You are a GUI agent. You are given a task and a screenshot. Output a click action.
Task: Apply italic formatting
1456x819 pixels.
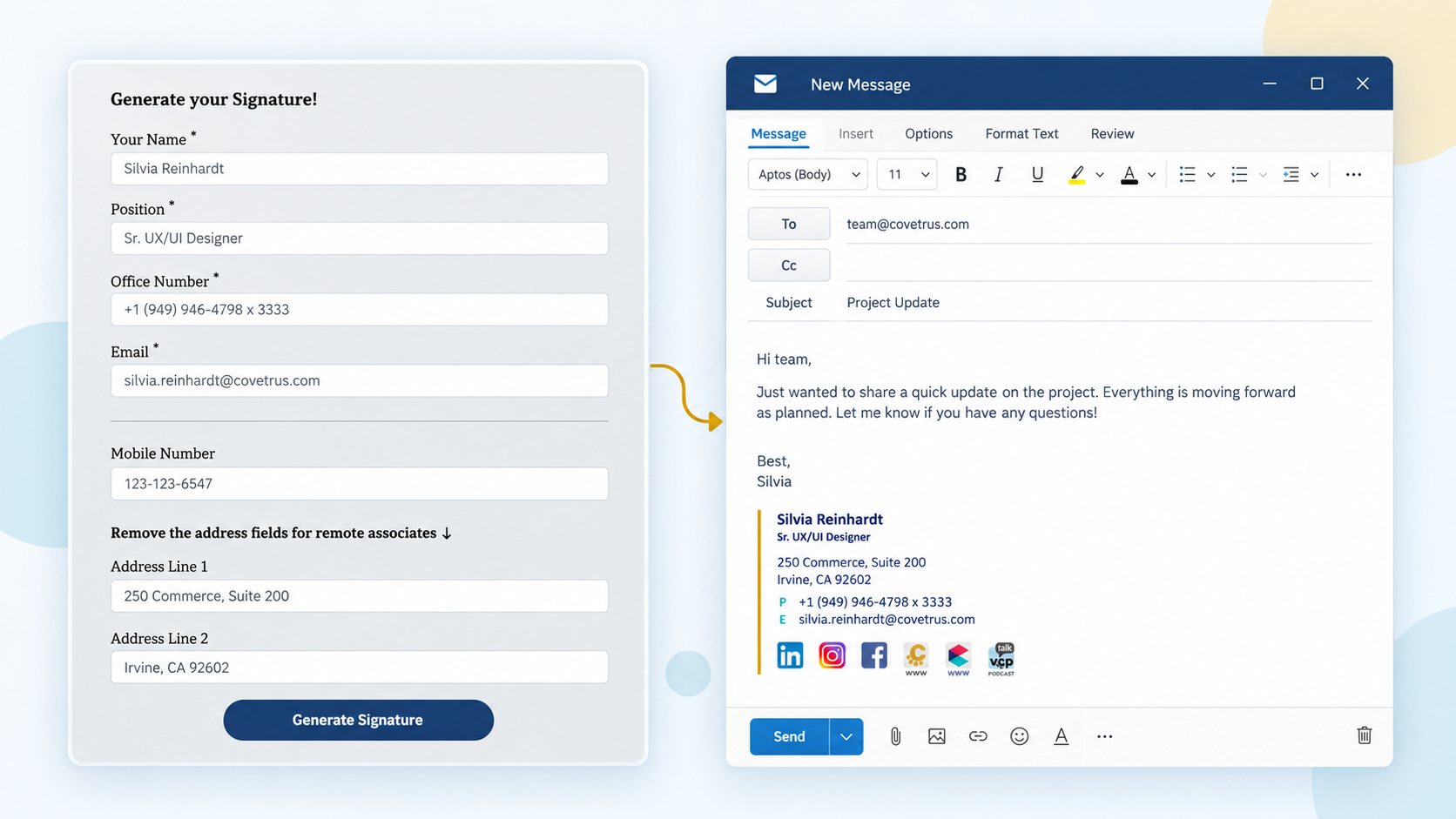pos(999,175)
